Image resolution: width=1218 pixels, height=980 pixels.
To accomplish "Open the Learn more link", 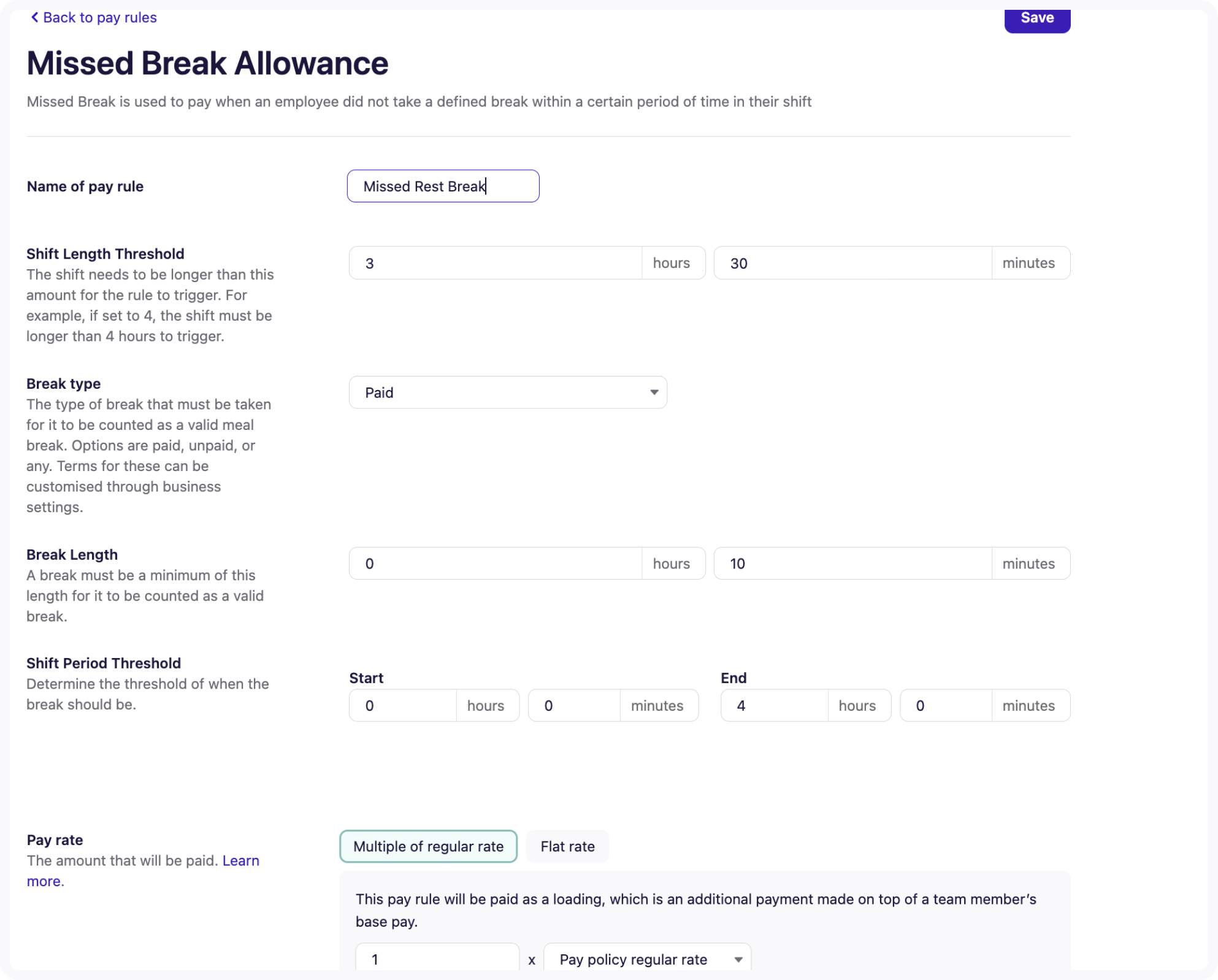I will pyautogui.click(x=240, y=861).
